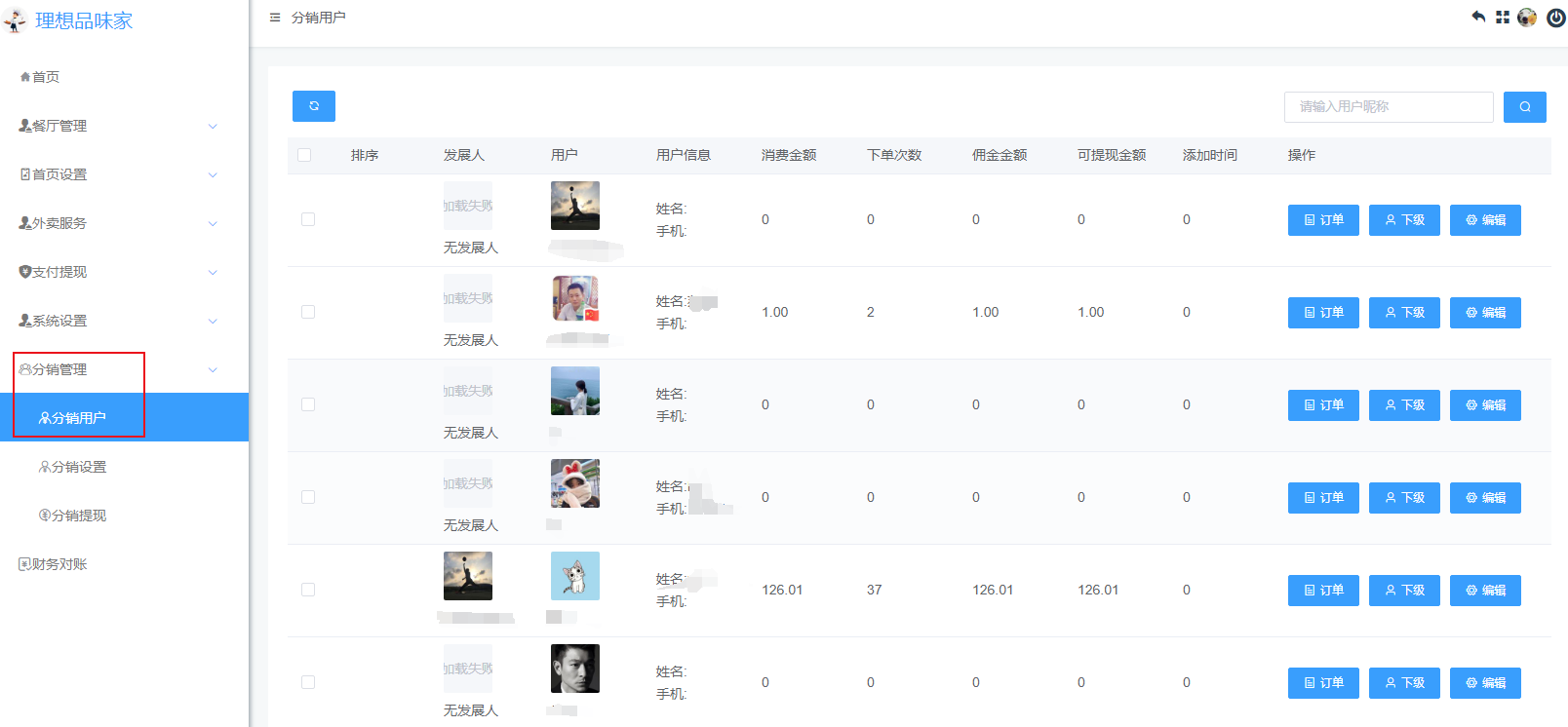Open the seaside woman user avatar
The width and height of the screenshot is (1568, 727).
pos(575,391)
